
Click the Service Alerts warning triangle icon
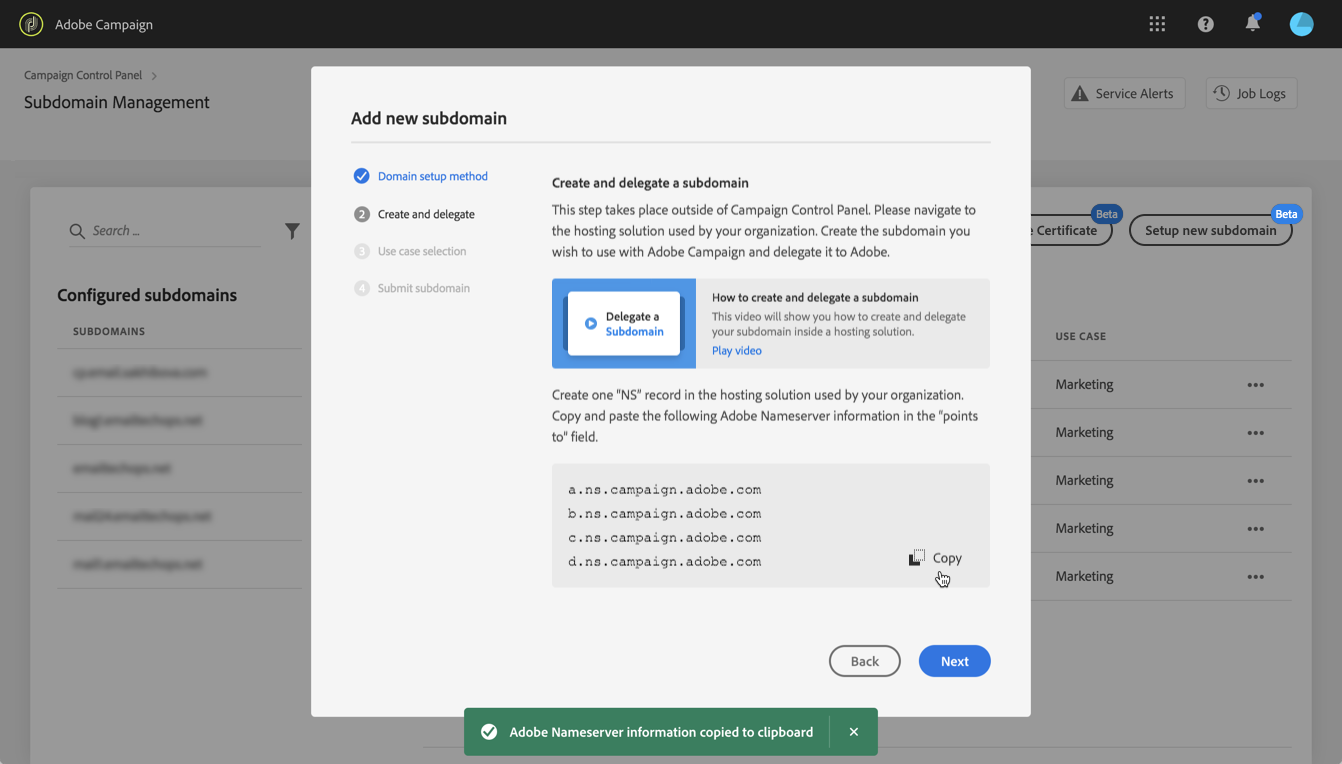[x=1080, y=93]
